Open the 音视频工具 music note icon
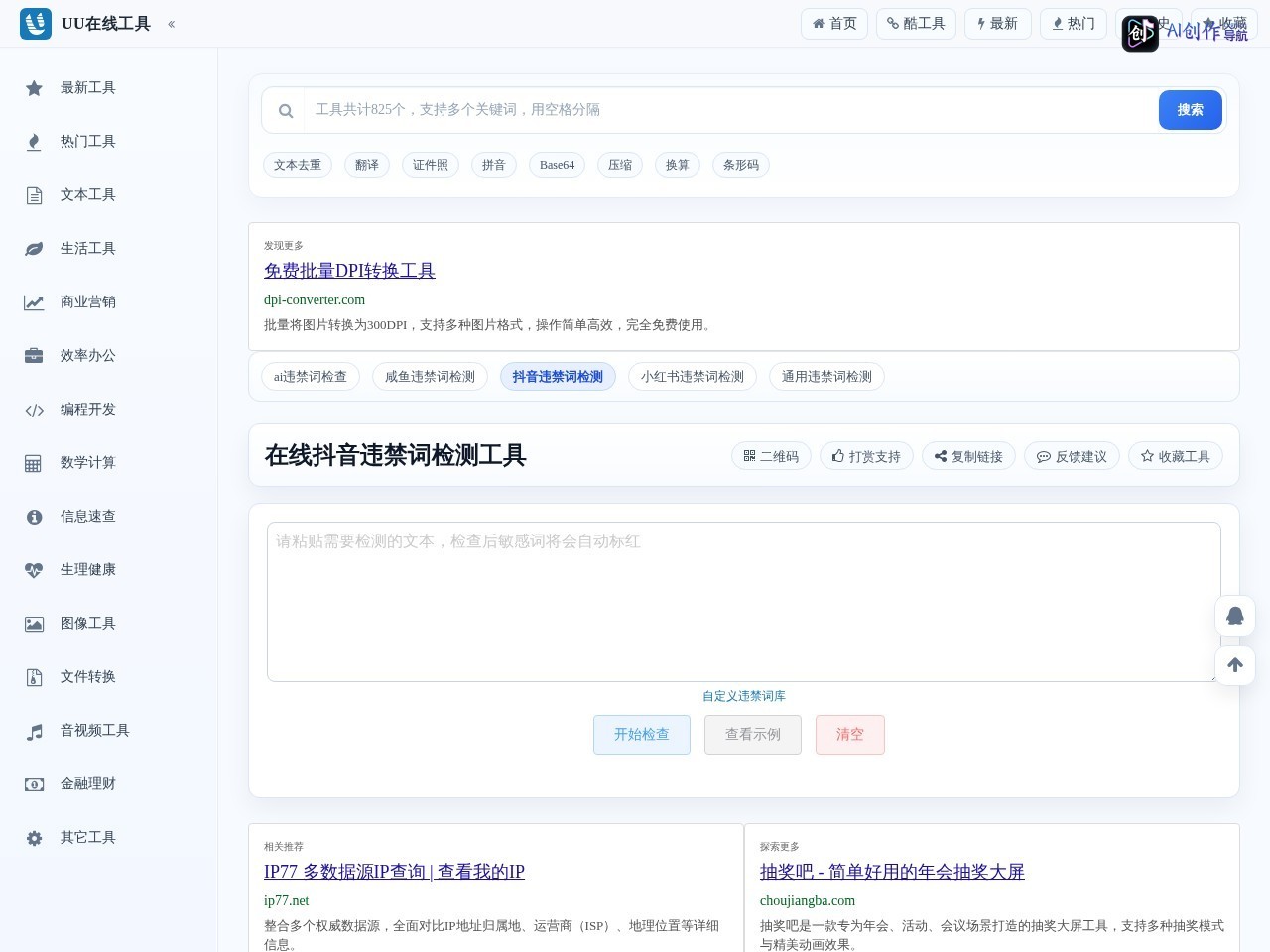The height and width of the screenshot is (952, 1270). click(x=34, y=731)
